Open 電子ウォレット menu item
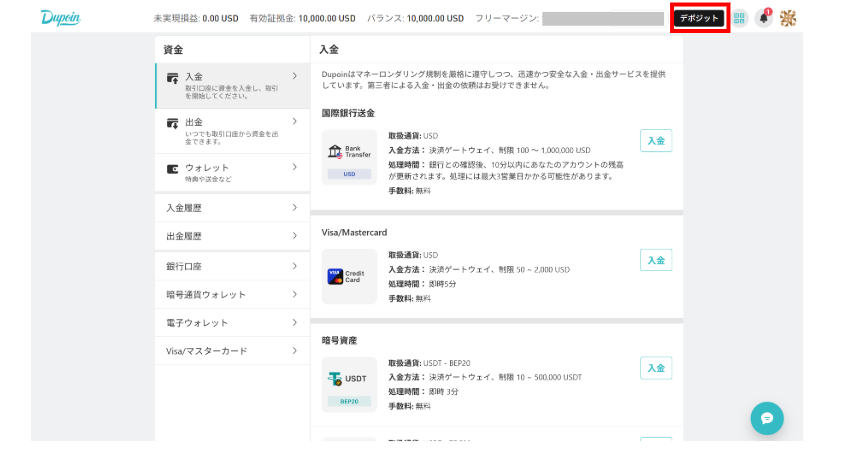The height and width of the screenshot is (450, 842). (x=232, y=323)
